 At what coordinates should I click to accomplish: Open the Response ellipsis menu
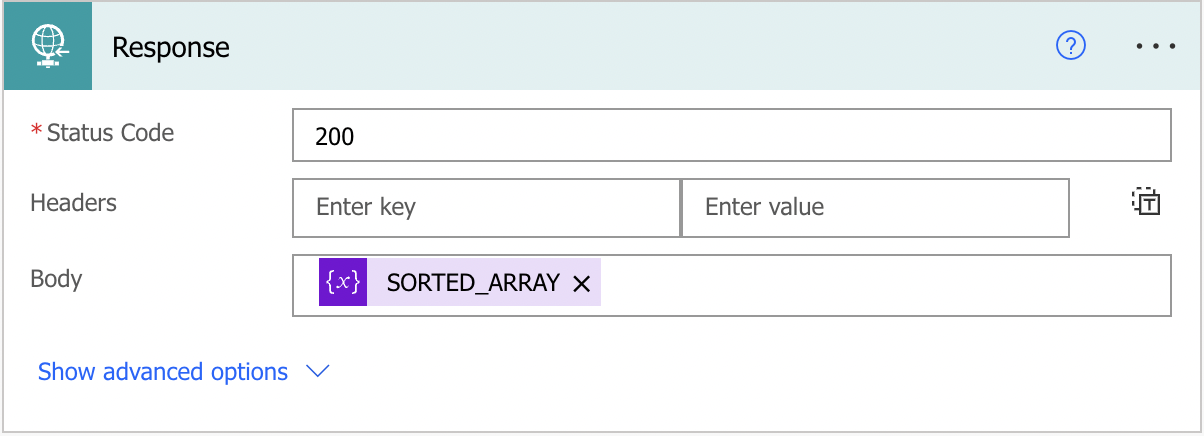coord(1156,46)
